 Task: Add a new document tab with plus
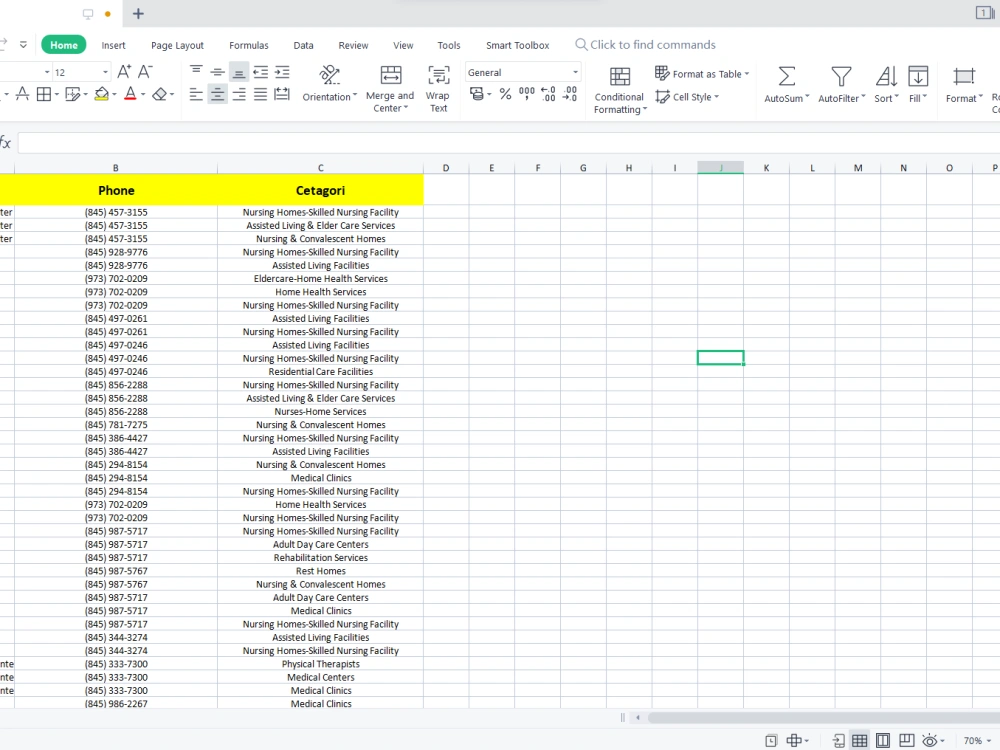click(138, 13)
